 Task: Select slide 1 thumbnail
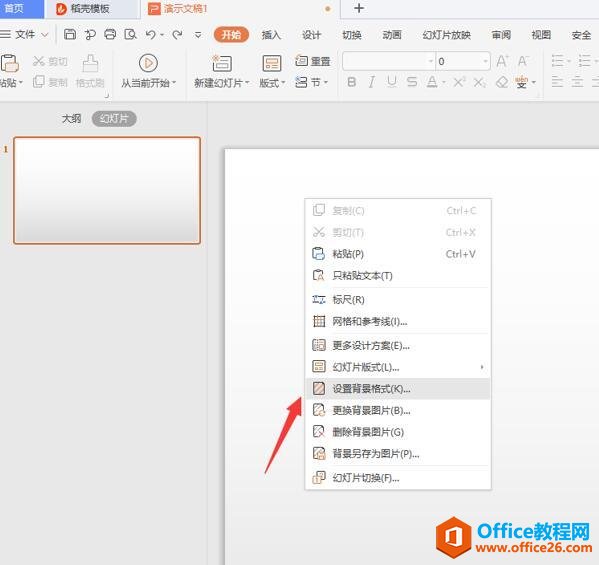click(107, 190)
